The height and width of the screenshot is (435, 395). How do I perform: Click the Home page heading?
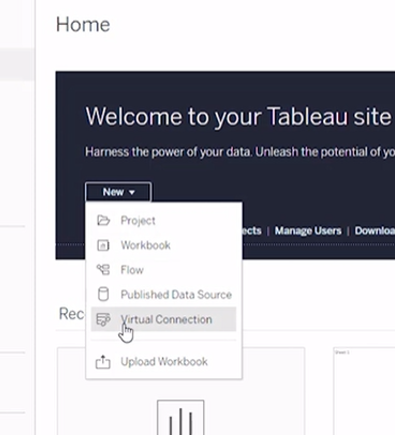pyautogui.click(x=83, y=25)
